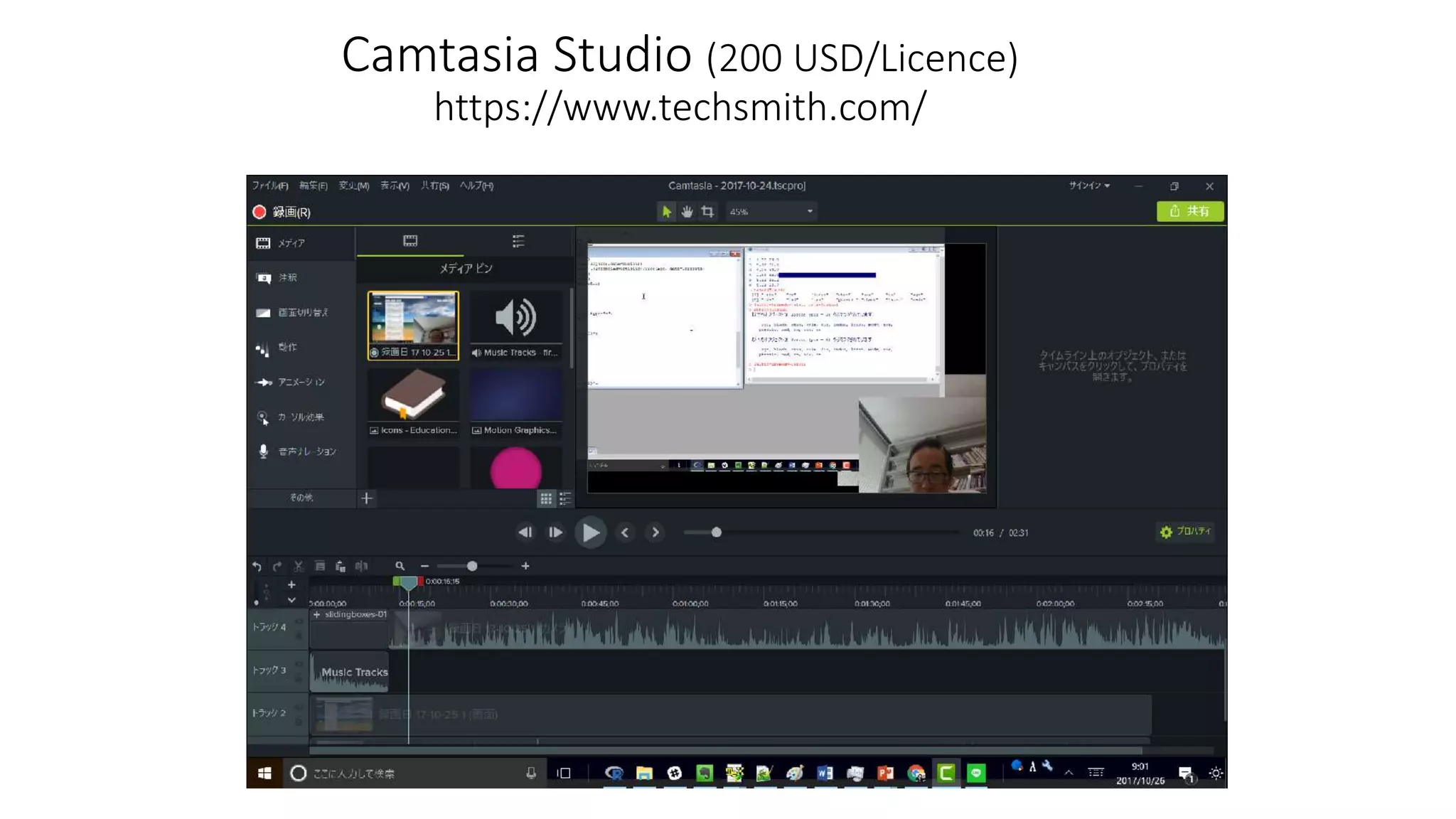Expand the track options chevron

click(x=291, y=601)
